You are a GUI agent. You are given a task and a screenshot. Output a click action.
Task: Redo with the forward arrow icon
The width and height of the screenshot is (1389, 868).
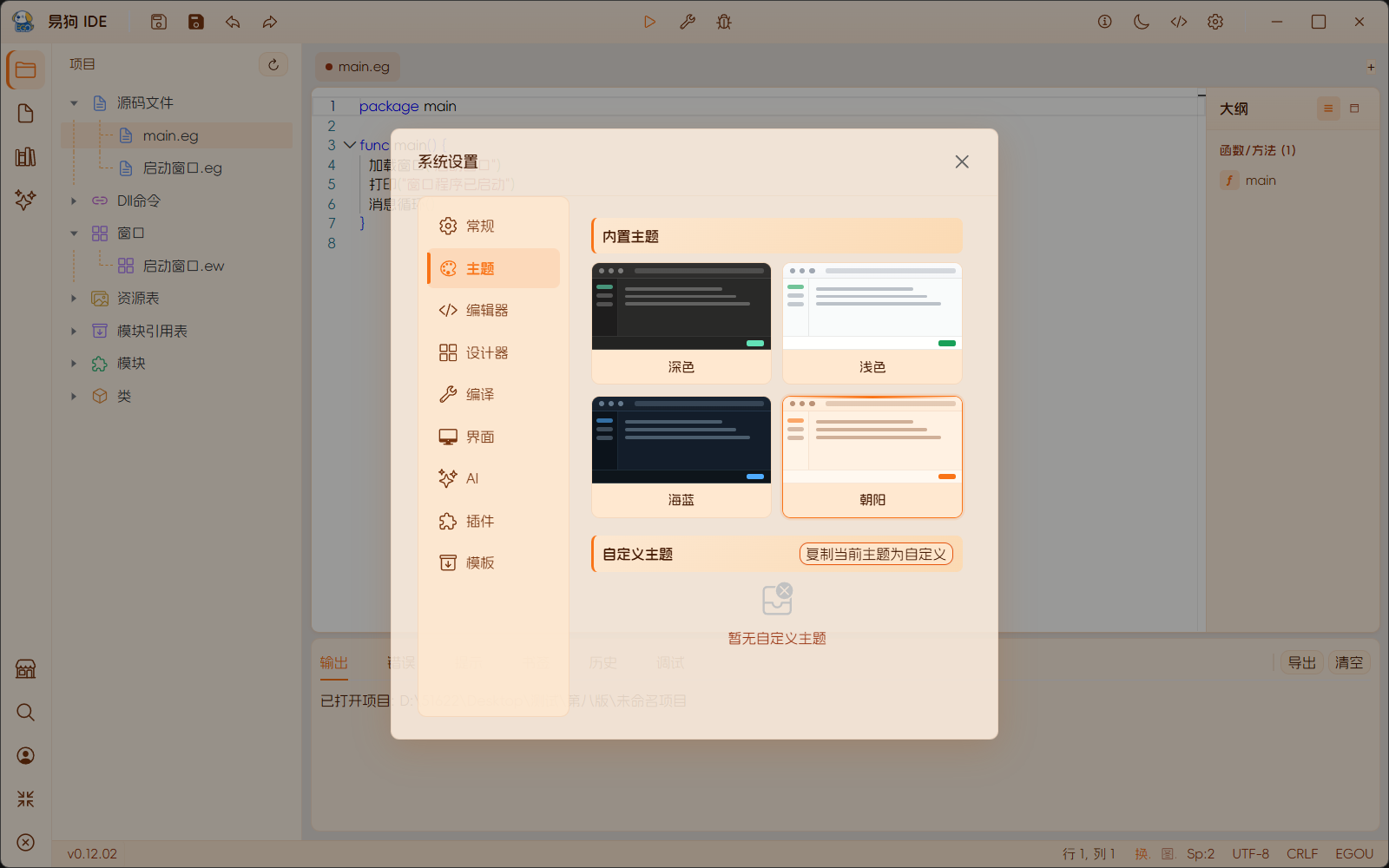click(270, 22)
